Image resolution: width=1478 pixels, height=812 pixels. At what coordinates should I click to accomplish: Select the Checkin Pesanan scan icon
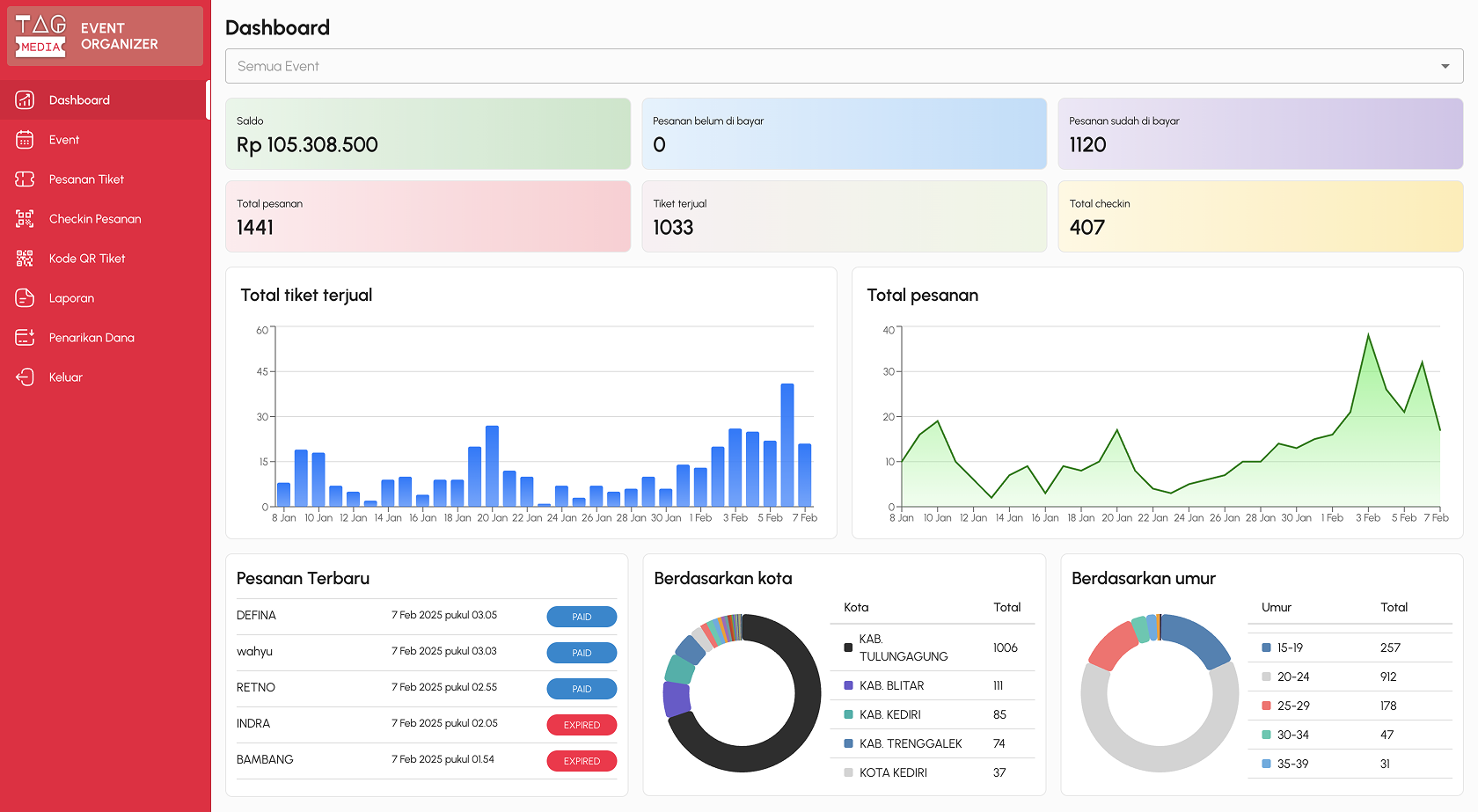[25, 219]
